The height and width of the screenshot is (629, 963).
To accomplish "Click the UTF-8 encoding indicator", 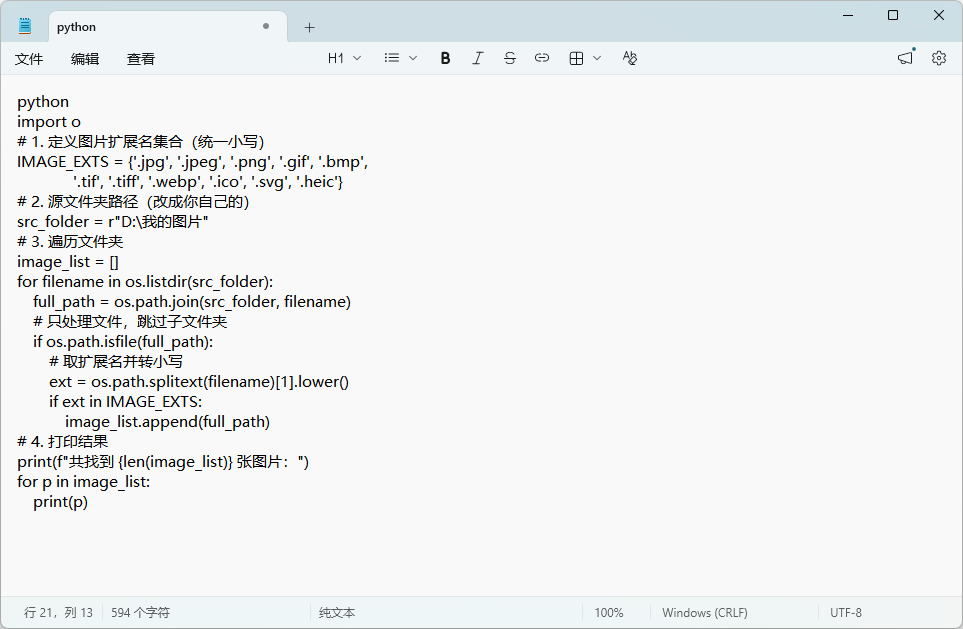I will pyautogui.click(x=846, y=612).
